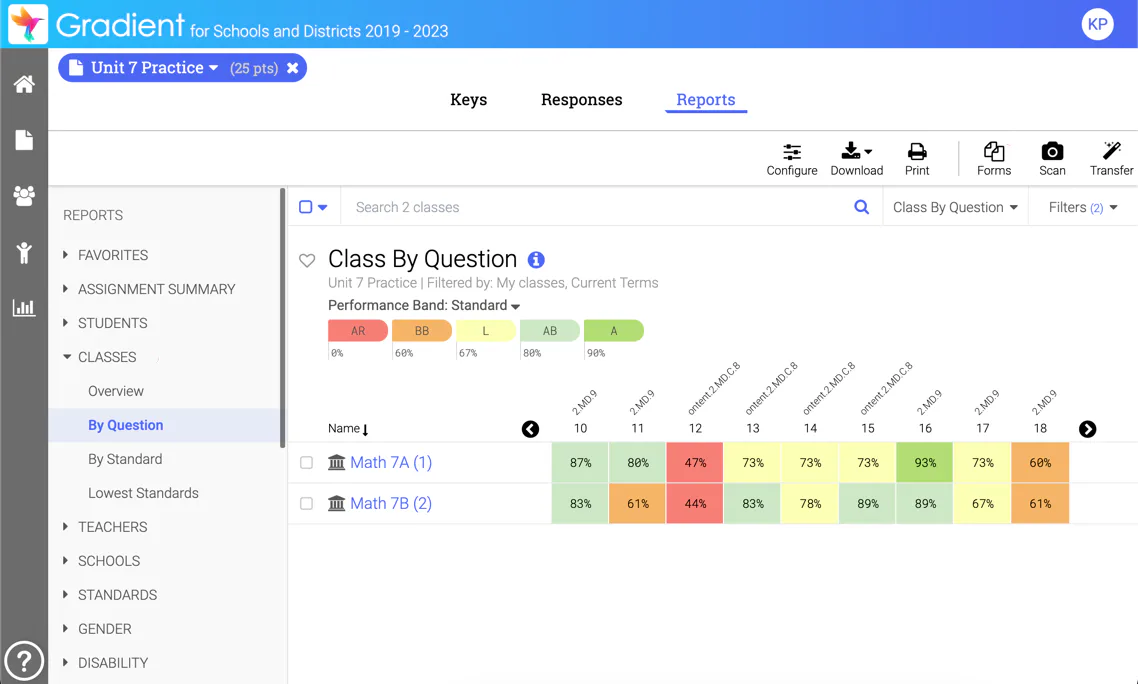
Task: Open the Class By Question report dropdown
Action: (955, 207)
